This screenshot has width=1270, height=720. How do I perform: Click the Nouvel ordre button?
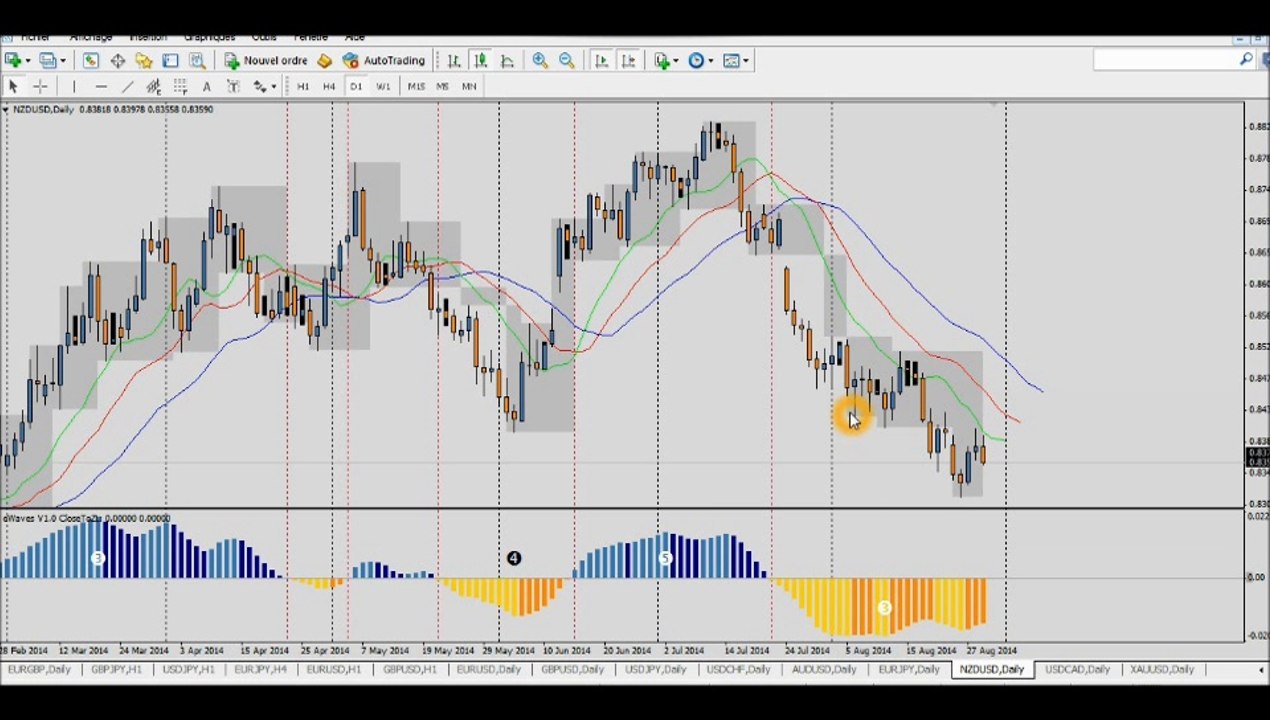266,61
